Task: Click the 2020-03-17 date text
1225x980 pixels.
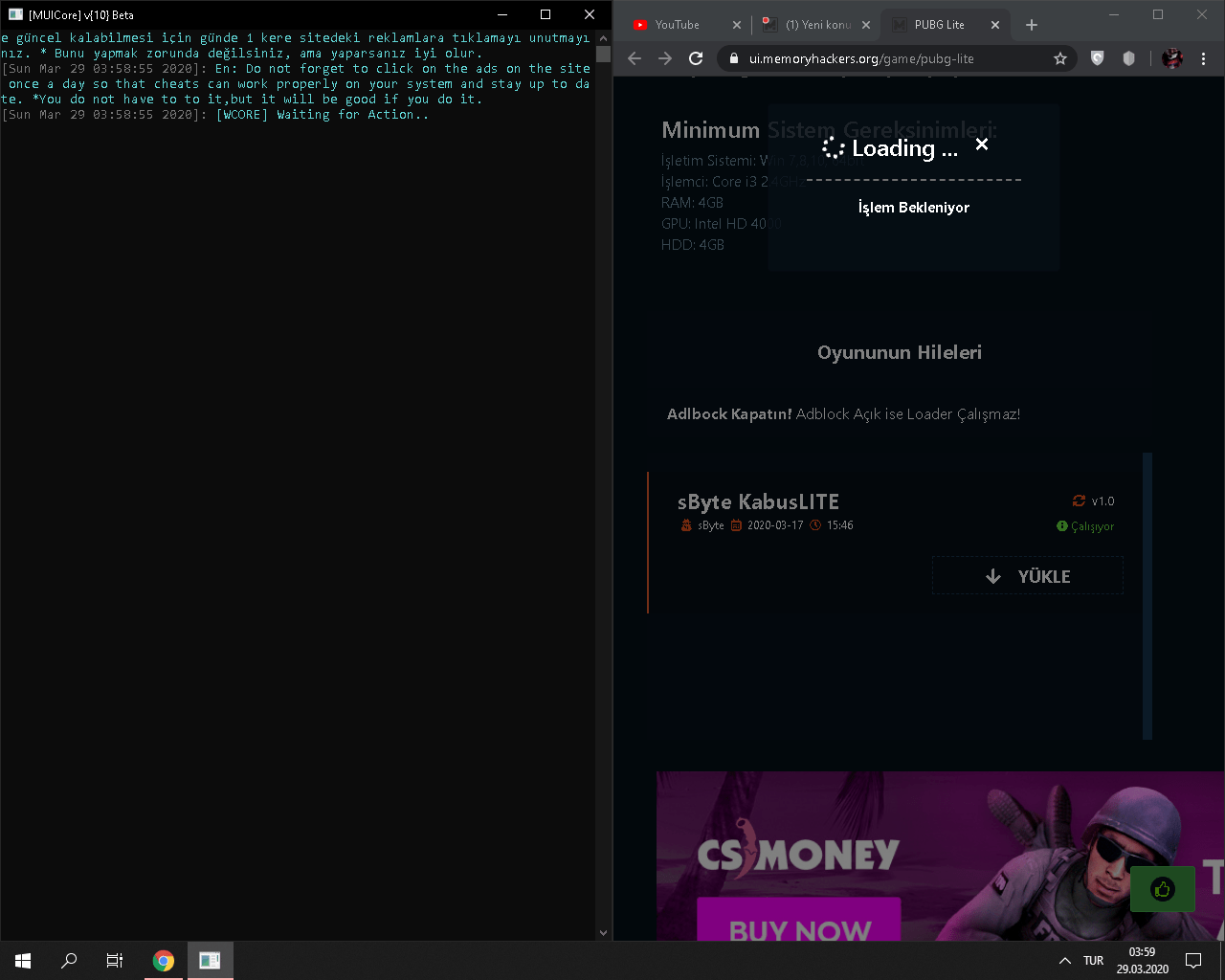Action: (x=775, y=525)
